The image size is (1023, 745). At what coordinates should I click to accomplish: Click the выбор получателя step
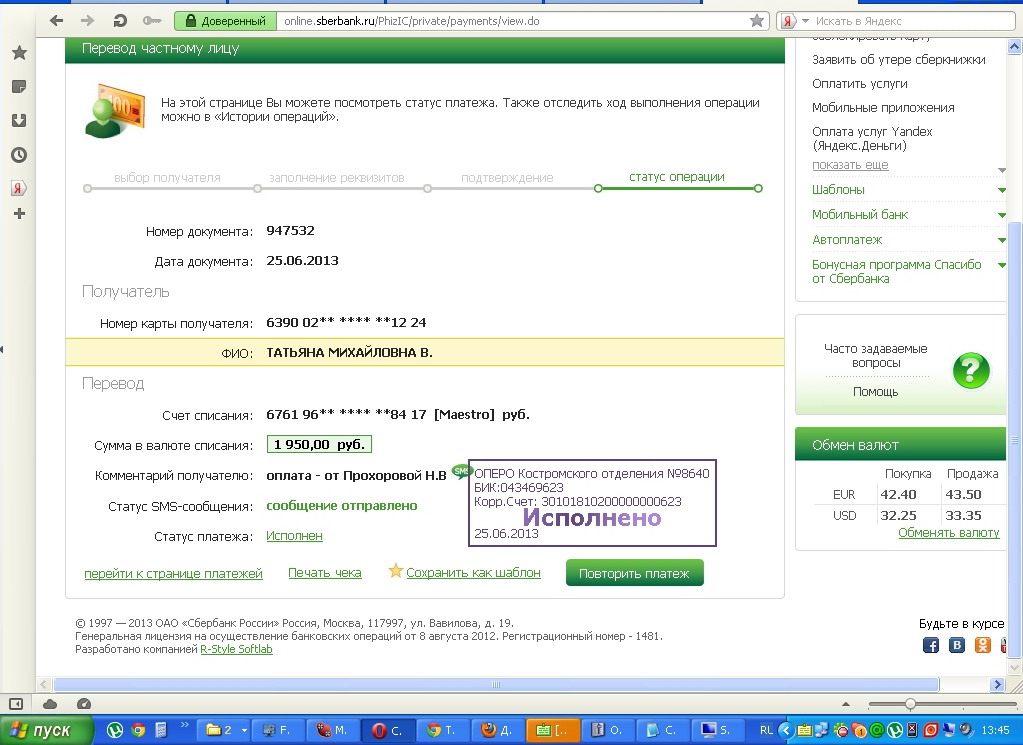coord(167,177)
